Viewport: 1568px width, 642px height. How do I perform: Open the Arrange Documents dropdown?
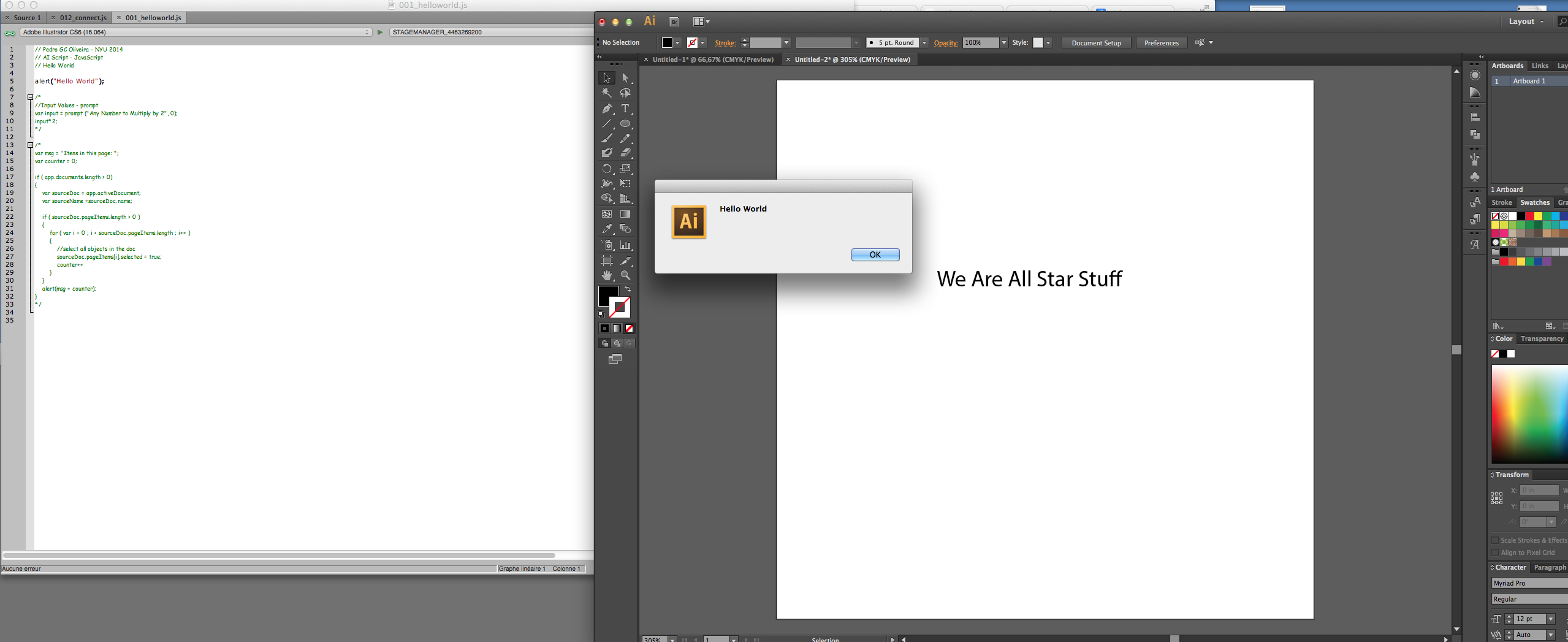[x=701, y=21]
